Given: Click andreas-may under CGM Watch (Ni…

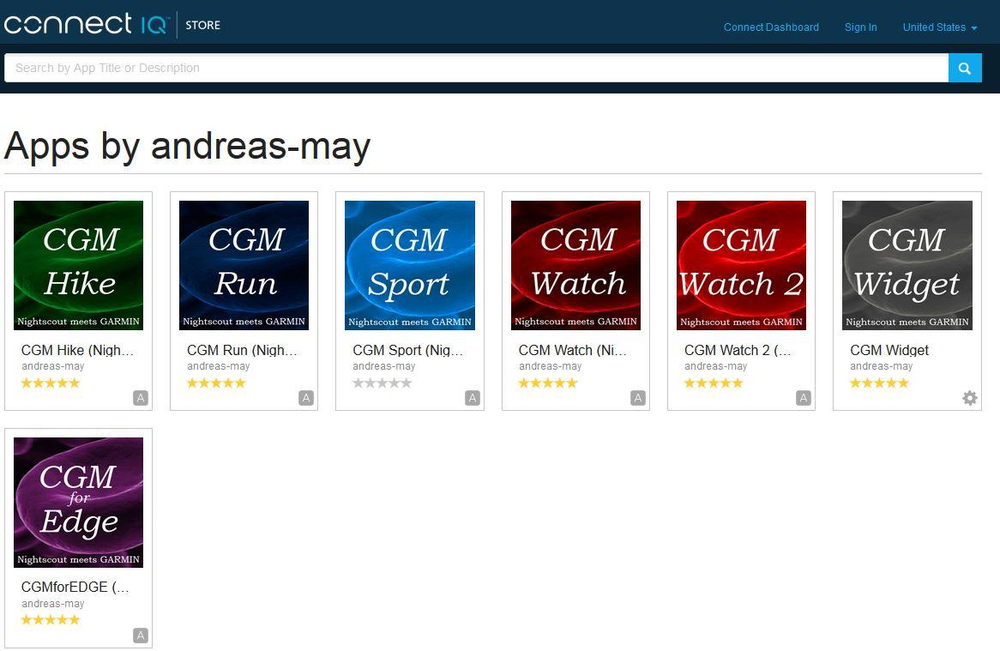Looking at the screenshot, I should (550, 366).
